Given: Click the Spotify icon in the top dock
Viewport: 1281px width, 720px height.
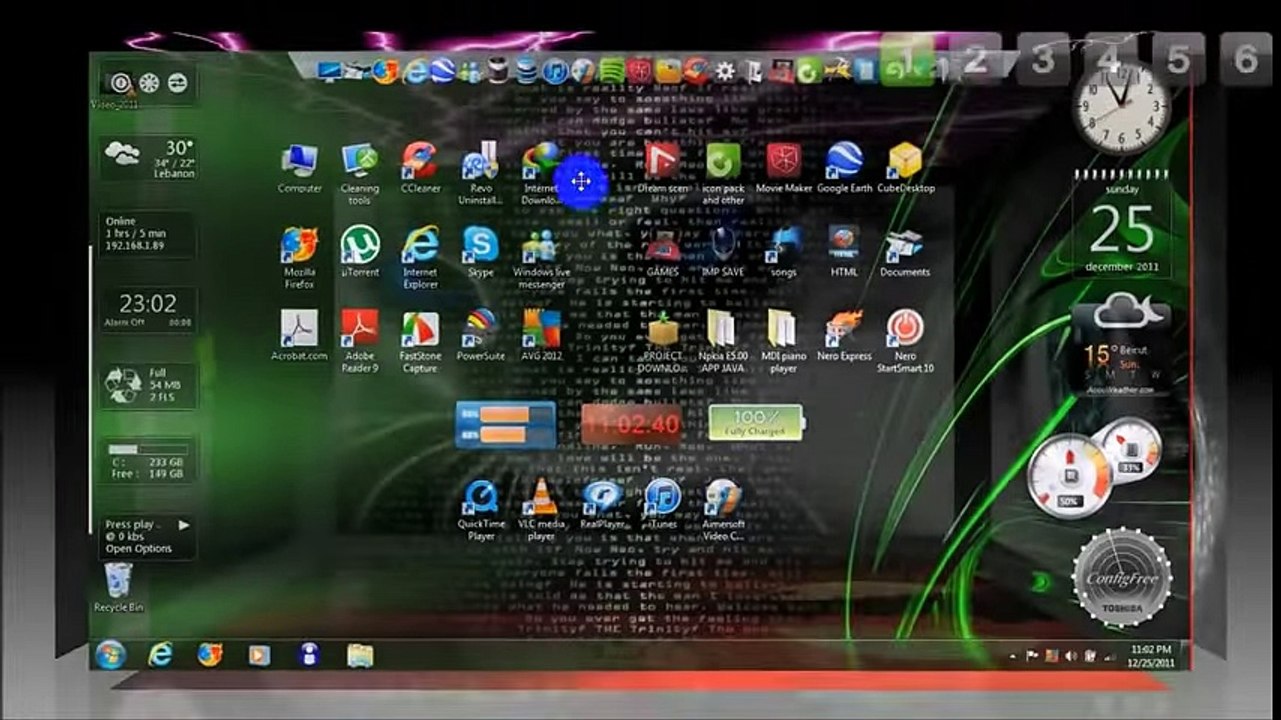Looking at the screenshot, I should [612, 71].
